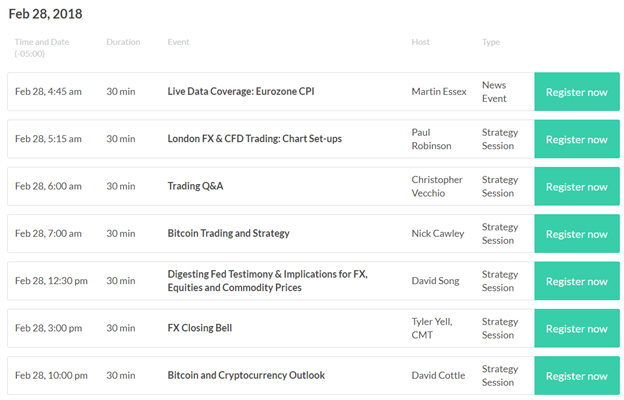Register for Bitcoin Trading and Strategy
Screen dimensions: 624x400
pyautogui.click(x=577, y=234)
